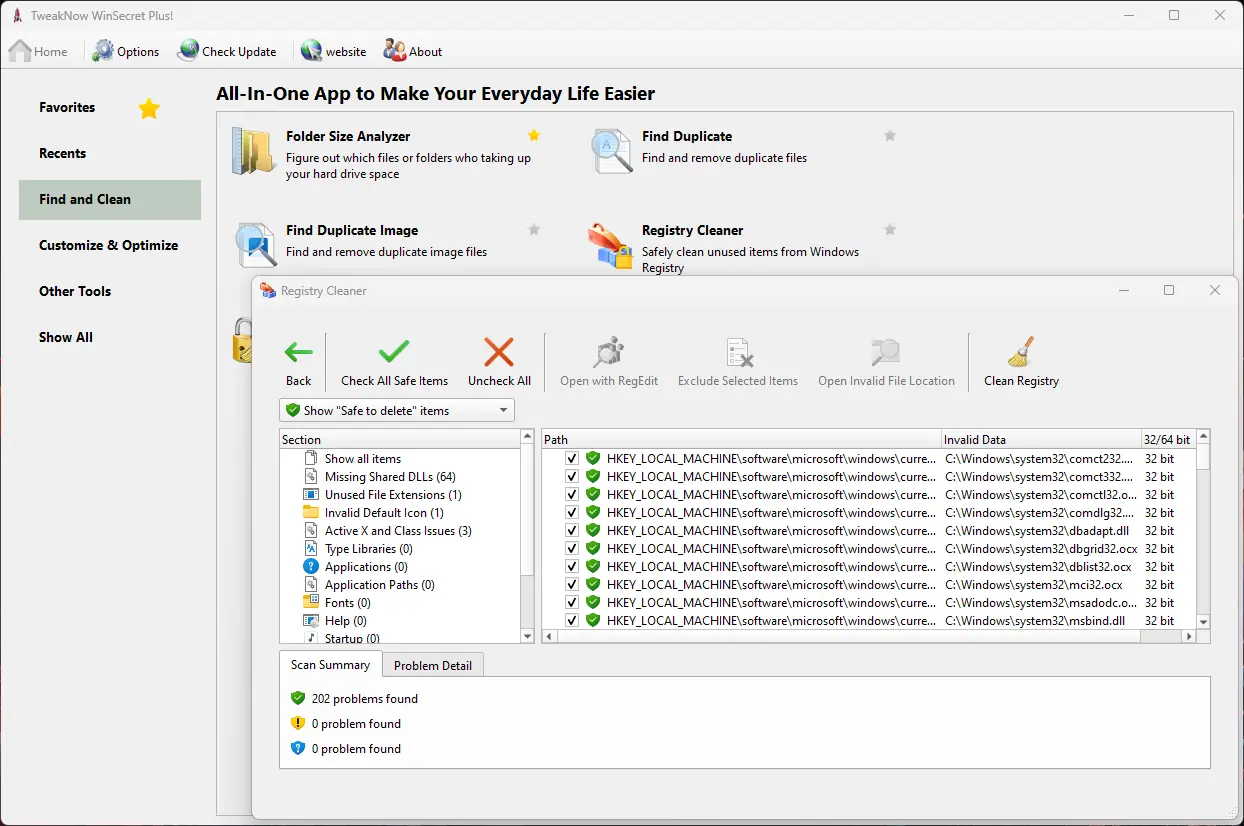Click the Missing Shared DLLs section icon
The image size is (1244, 826).
(x=311, y=477)
